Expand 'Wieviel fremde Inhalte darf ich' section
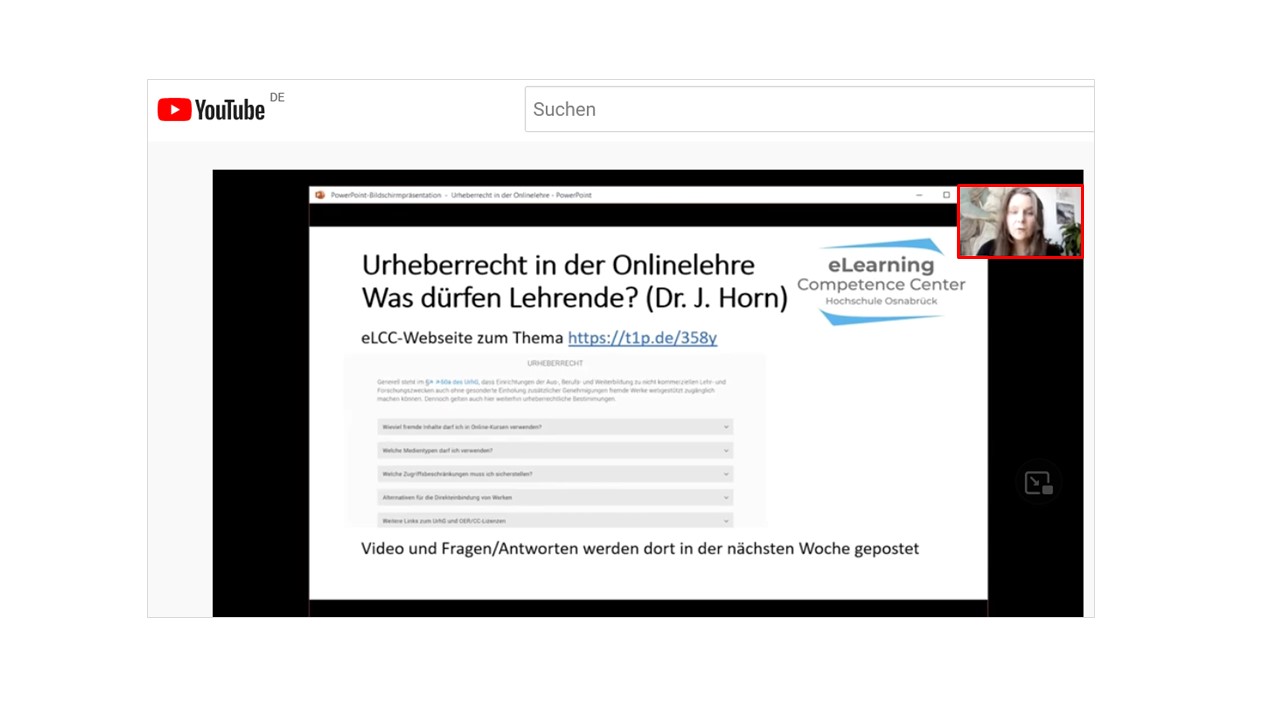The height and width of the screenshot is (720, 1280). point(555,427)
